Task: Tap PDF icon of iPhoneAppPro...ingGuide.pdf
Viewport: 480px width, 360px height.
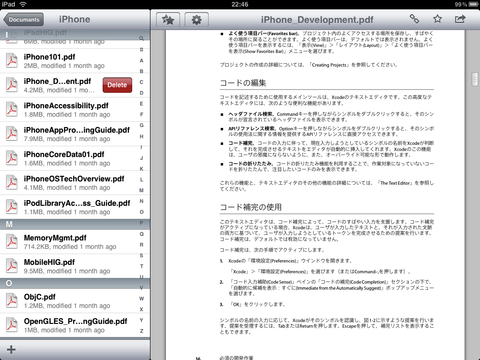Action: [x=12, y=134]
